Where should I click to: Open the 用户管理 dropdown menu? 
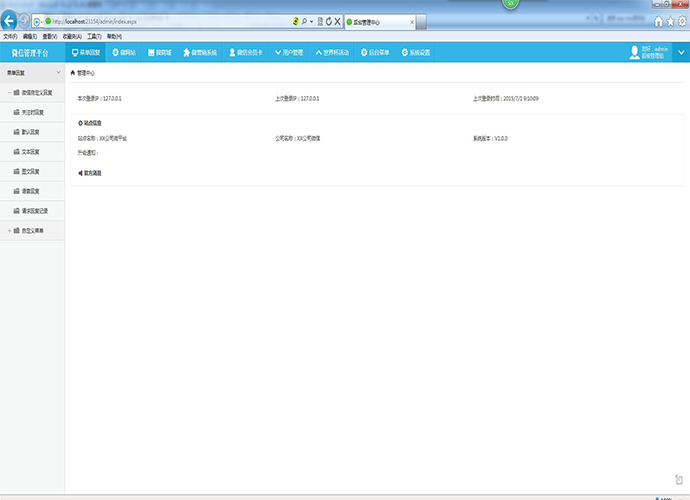[x=288, y=52]
